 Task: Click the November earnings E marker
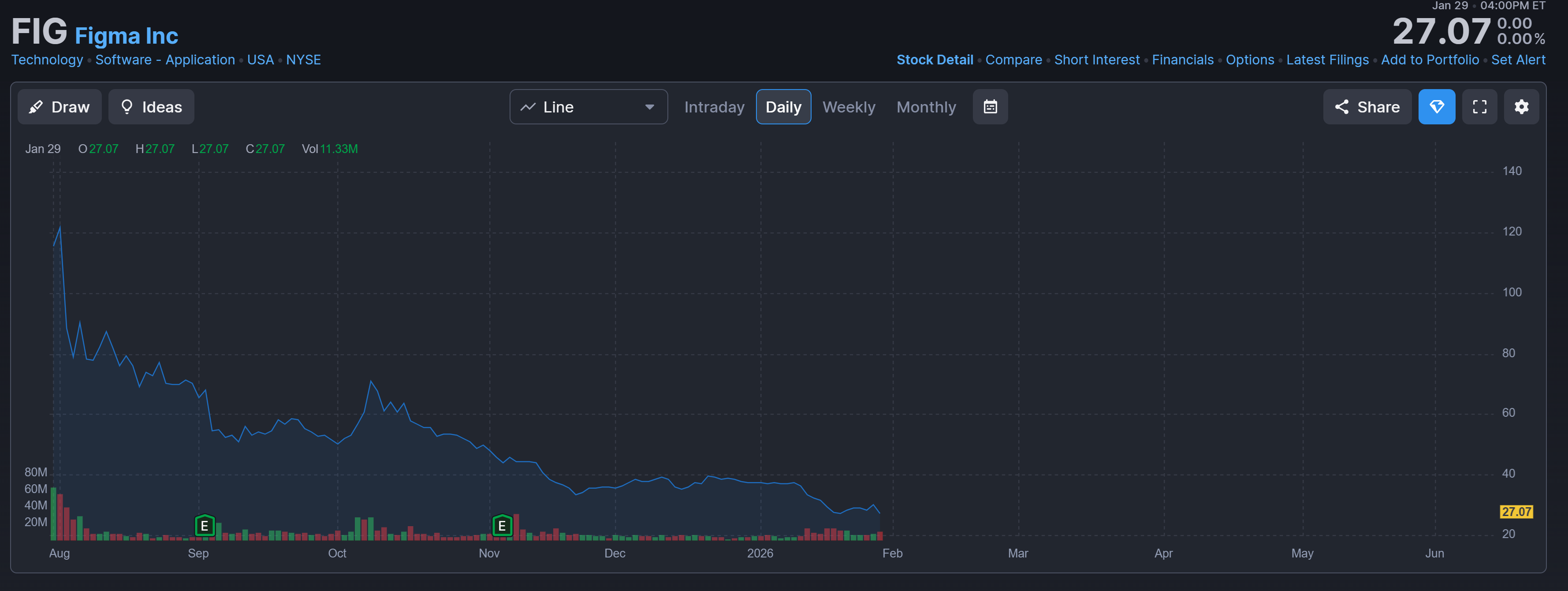502,525
